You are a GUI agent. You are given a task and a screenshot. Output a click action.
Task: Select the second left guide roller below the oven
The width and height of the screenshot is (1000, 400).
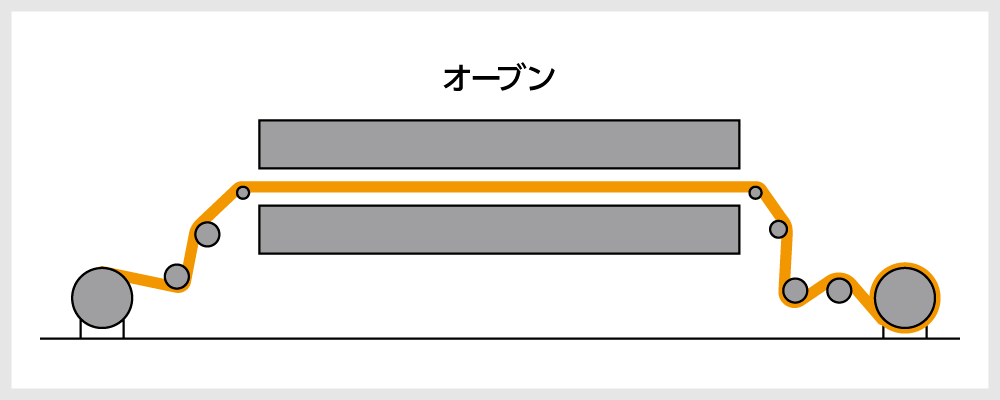207,234
